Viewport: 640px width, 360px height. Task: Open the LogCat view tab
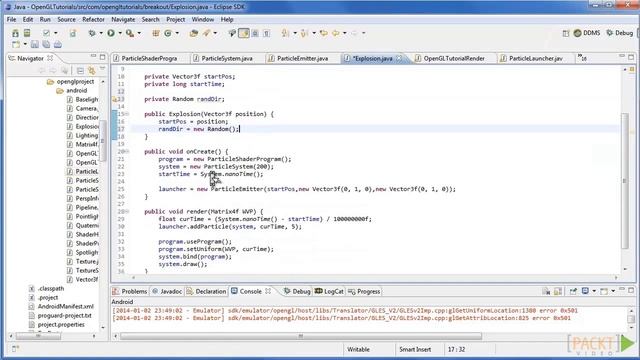click(329, 291)
